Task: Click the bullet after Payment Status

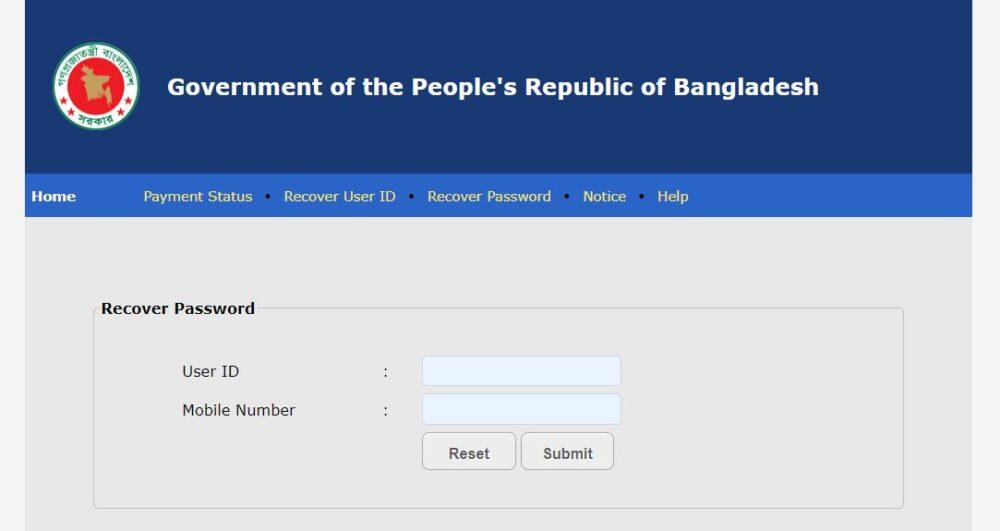Action: (268, 196)
